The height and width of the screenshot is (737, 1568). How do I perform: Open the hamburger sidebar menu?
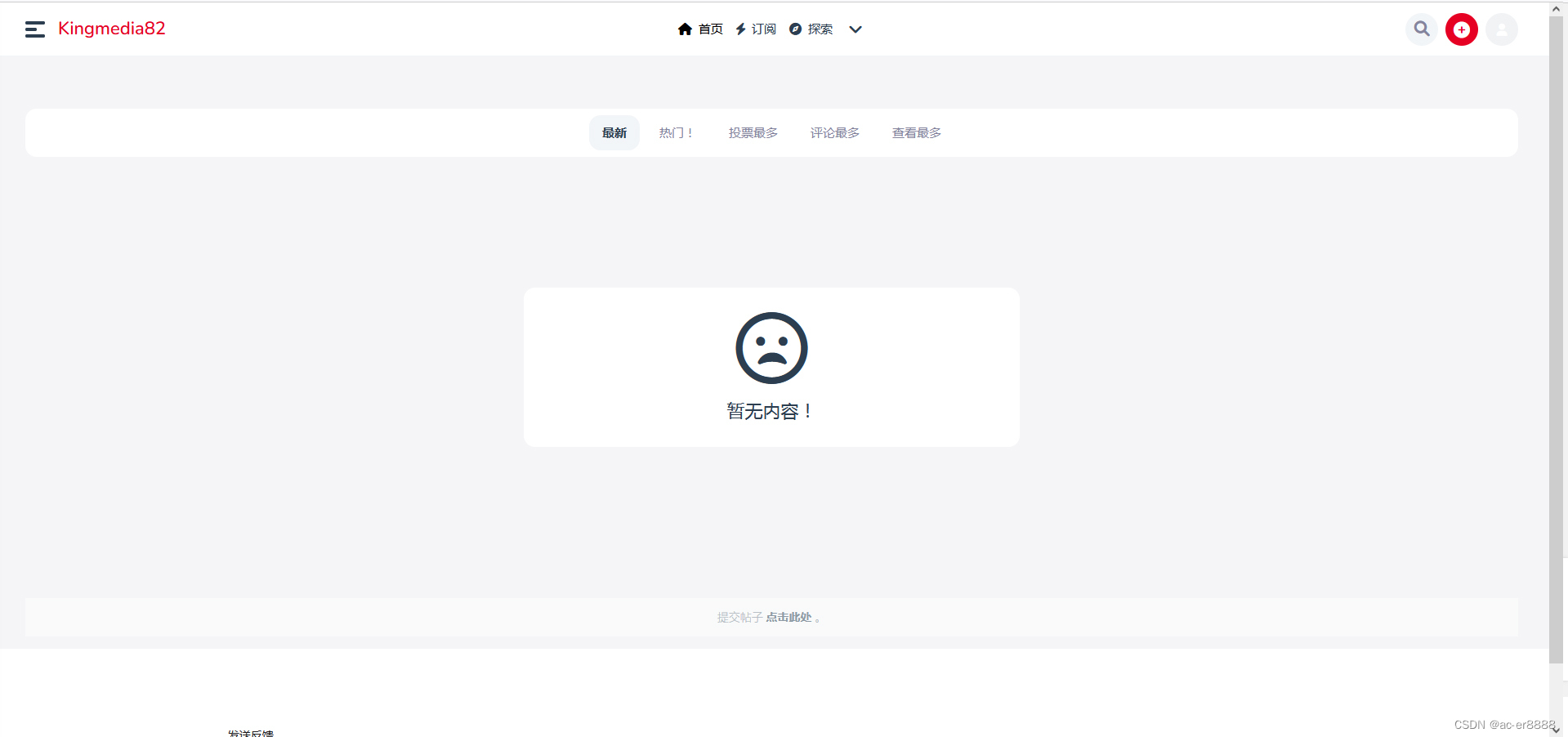click(x=35, y=29)
